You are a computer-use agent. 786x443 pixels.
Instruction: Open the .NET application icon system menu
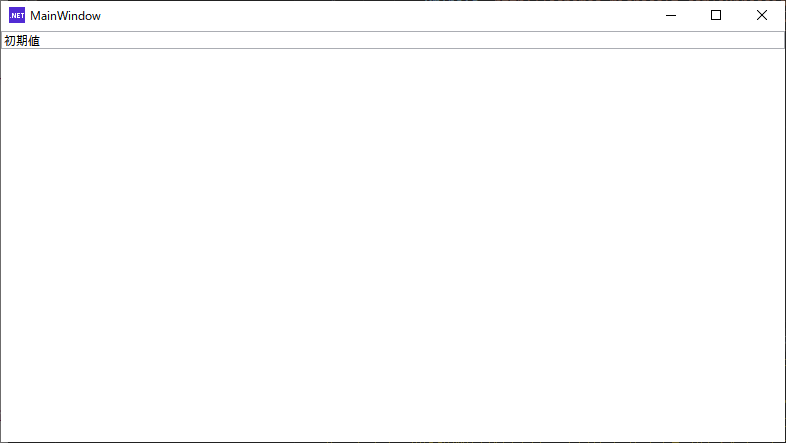[x=17, y=16]
